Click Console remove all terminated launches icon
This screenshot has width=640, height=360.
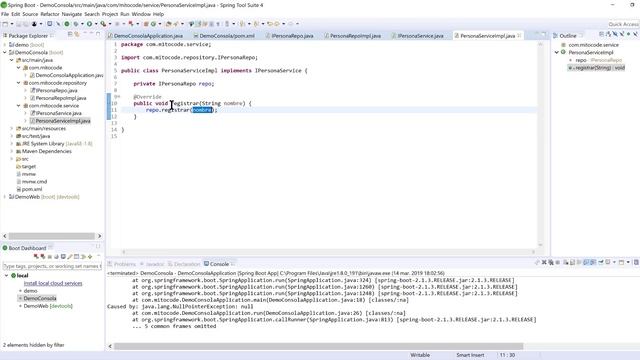[551, 262]
